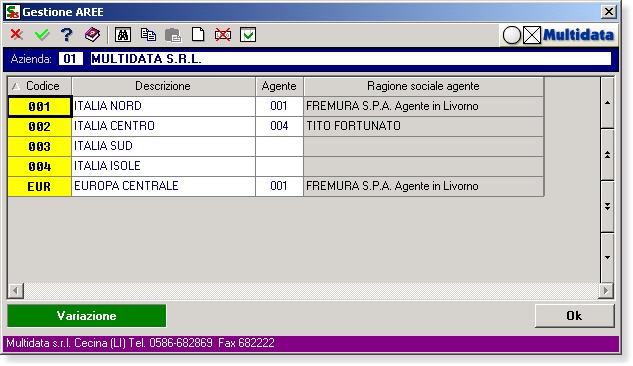Sort by the Codice column header
Image resolution: width=633 pixels, height=366 pixels.
(x=40, y=86)
